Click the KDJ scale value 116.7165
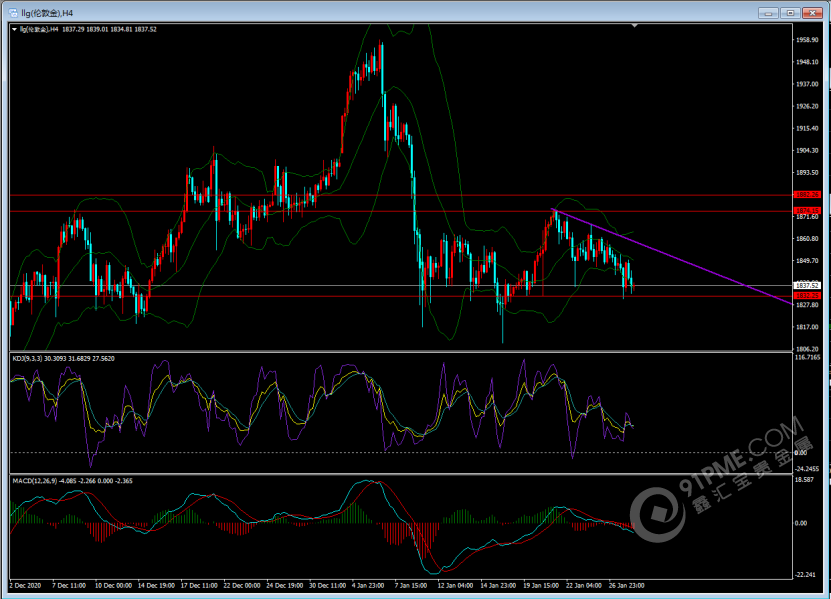The width and height of the screenshot is (831, 599). [x=808, y=357]
